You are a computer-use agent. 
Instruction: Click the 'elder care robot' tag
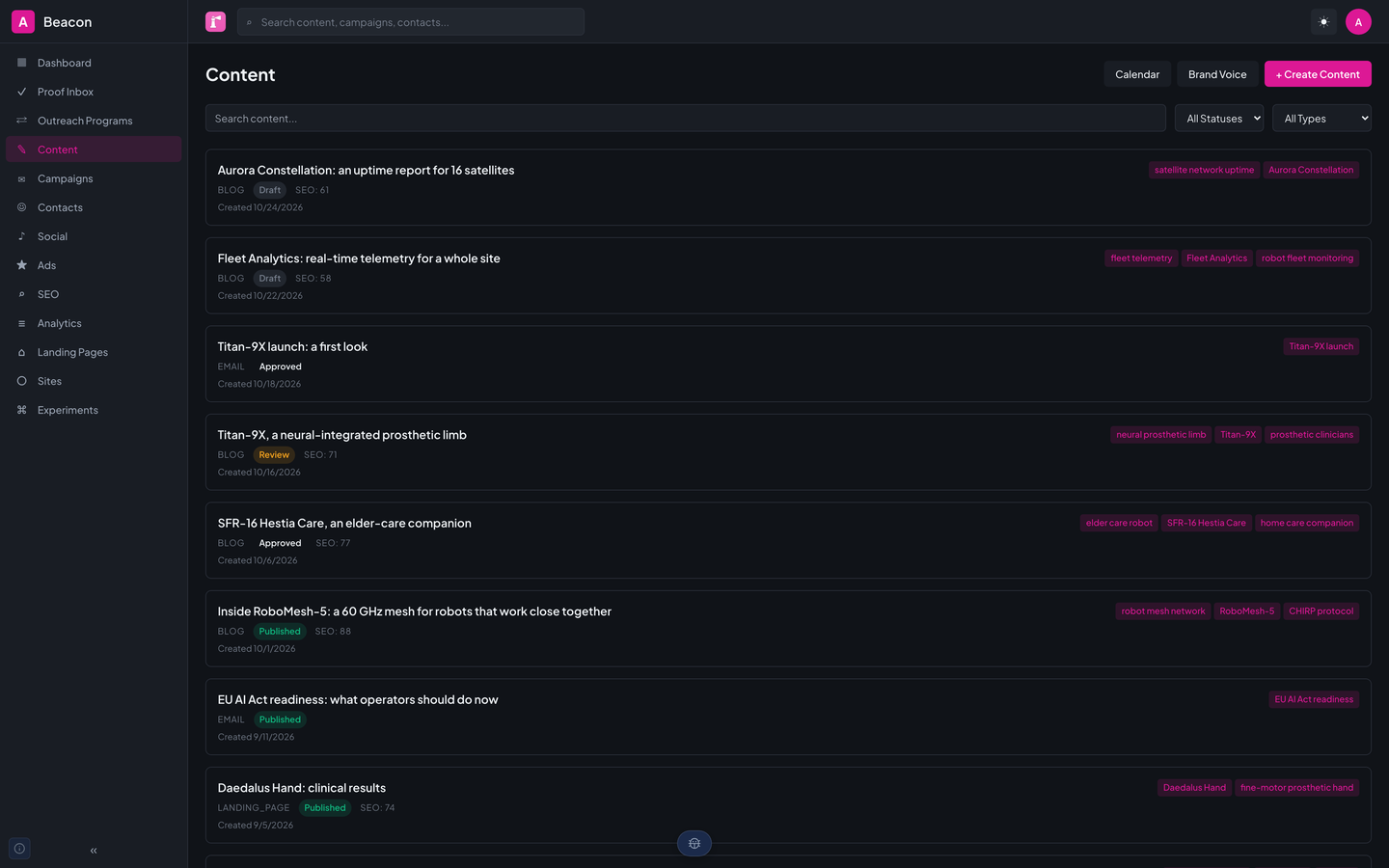click(1119, 523)
